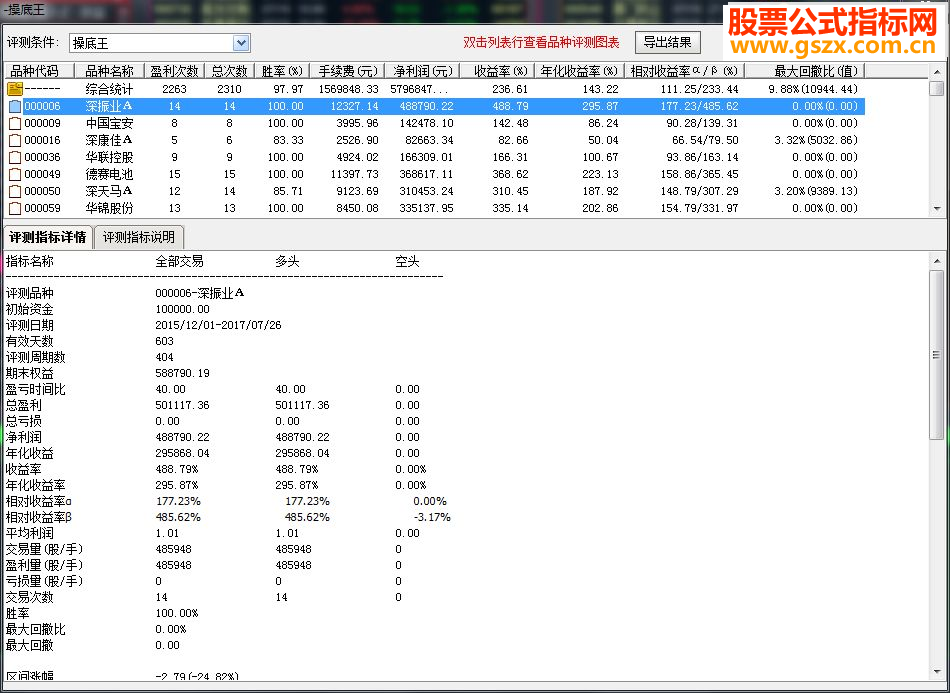Sort by 年化收益率(%) column header
950x693 pixels.
click(x=579, y=71)
